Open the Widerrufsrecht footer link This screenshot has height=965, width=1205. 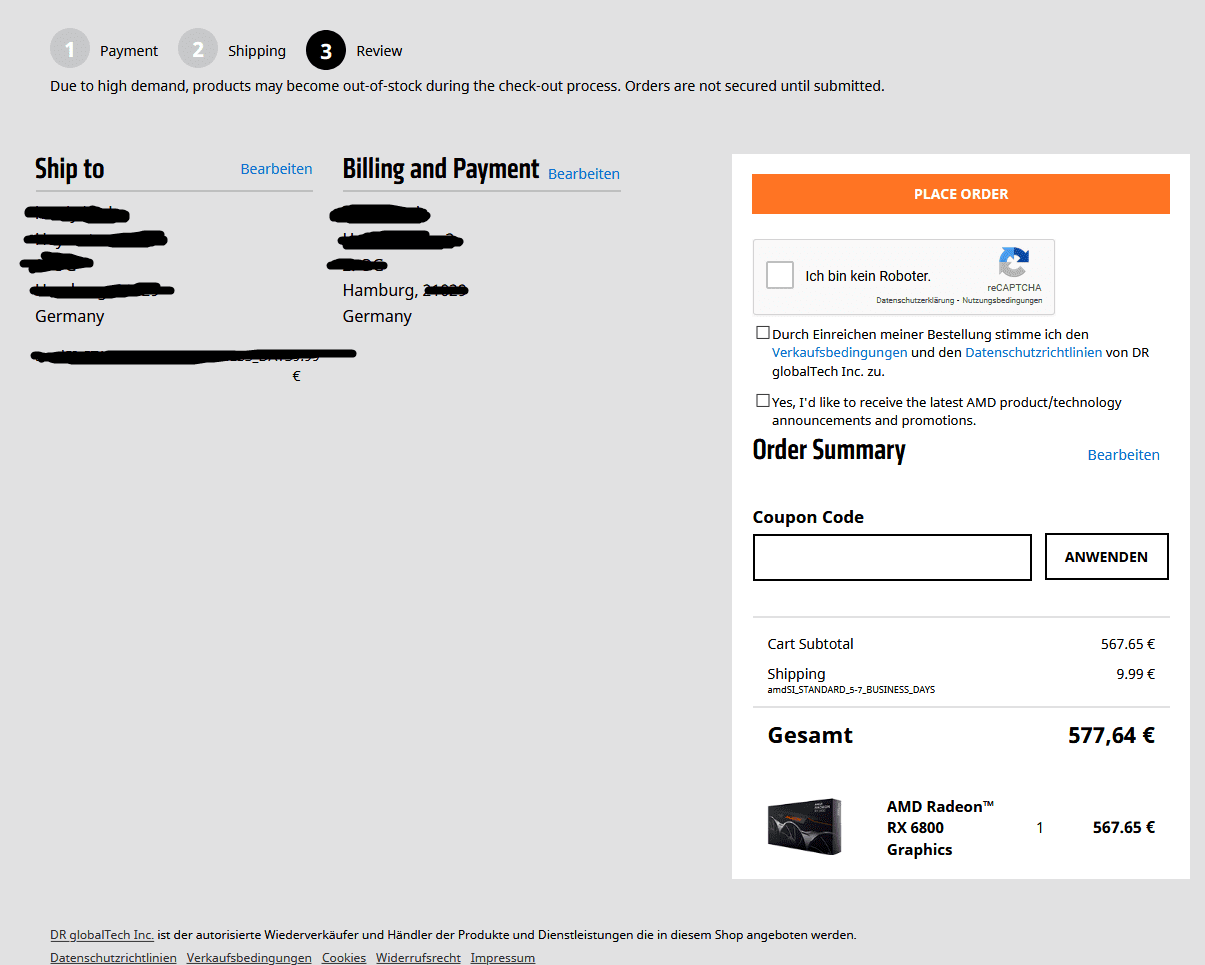[418, 958]
